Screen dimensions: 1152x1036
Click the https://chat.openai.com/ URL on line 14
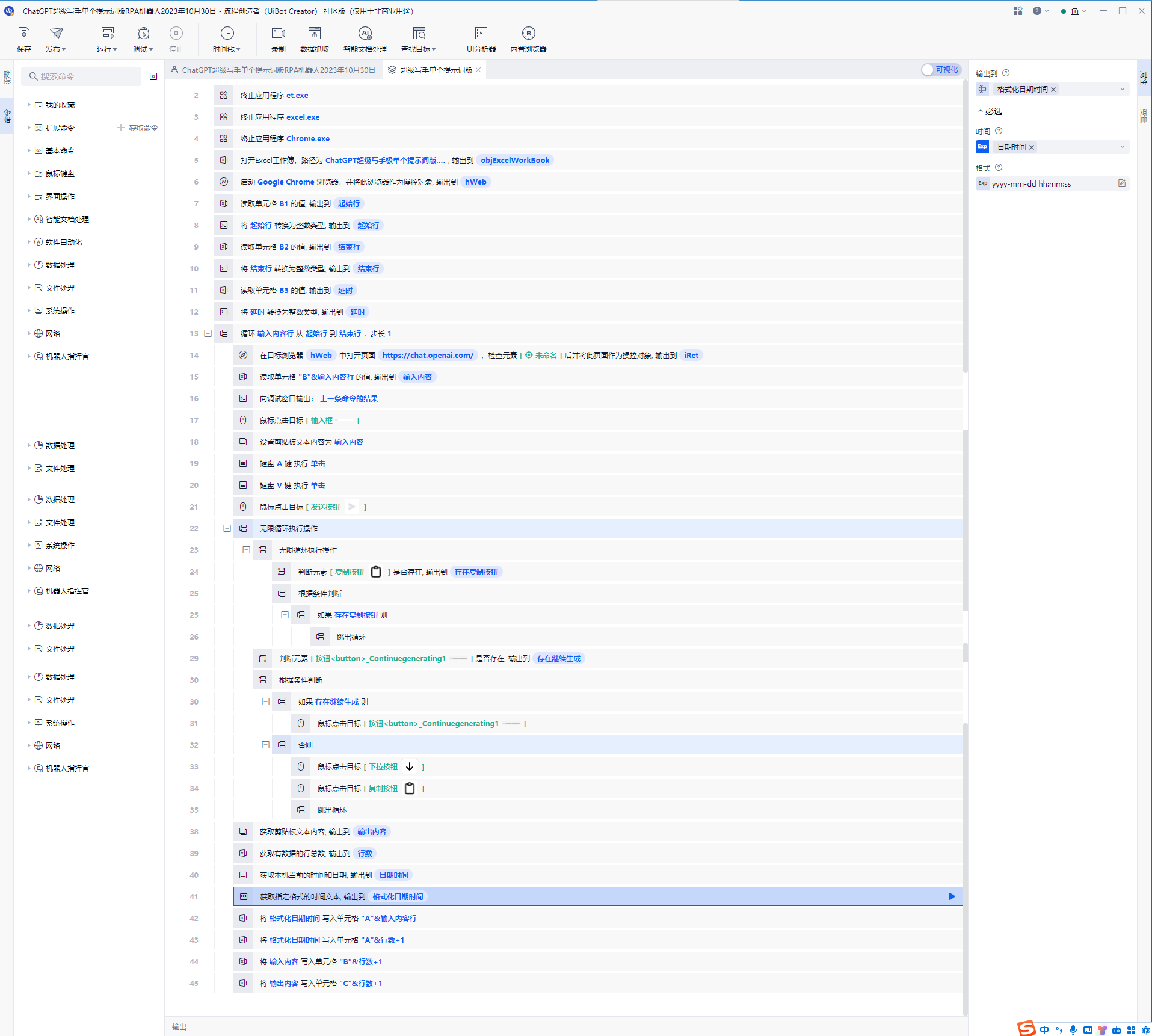(x=428, y=355)
